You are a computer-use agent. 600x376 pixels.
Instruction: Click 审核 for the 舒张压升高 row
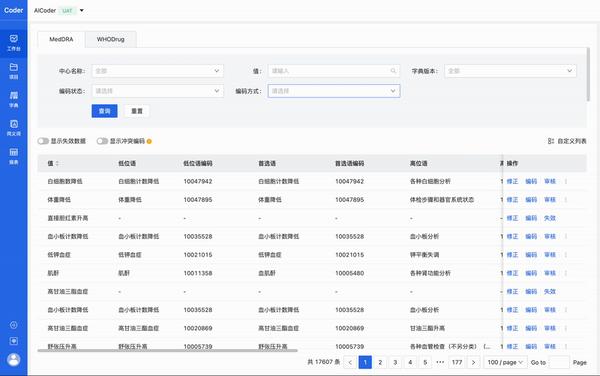coord(550,347)
